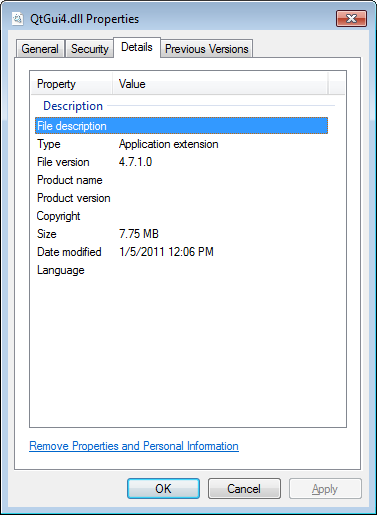Click the QtGui4.dll file icon in title bar
This screenshot has width=377, height=515.
17,19
